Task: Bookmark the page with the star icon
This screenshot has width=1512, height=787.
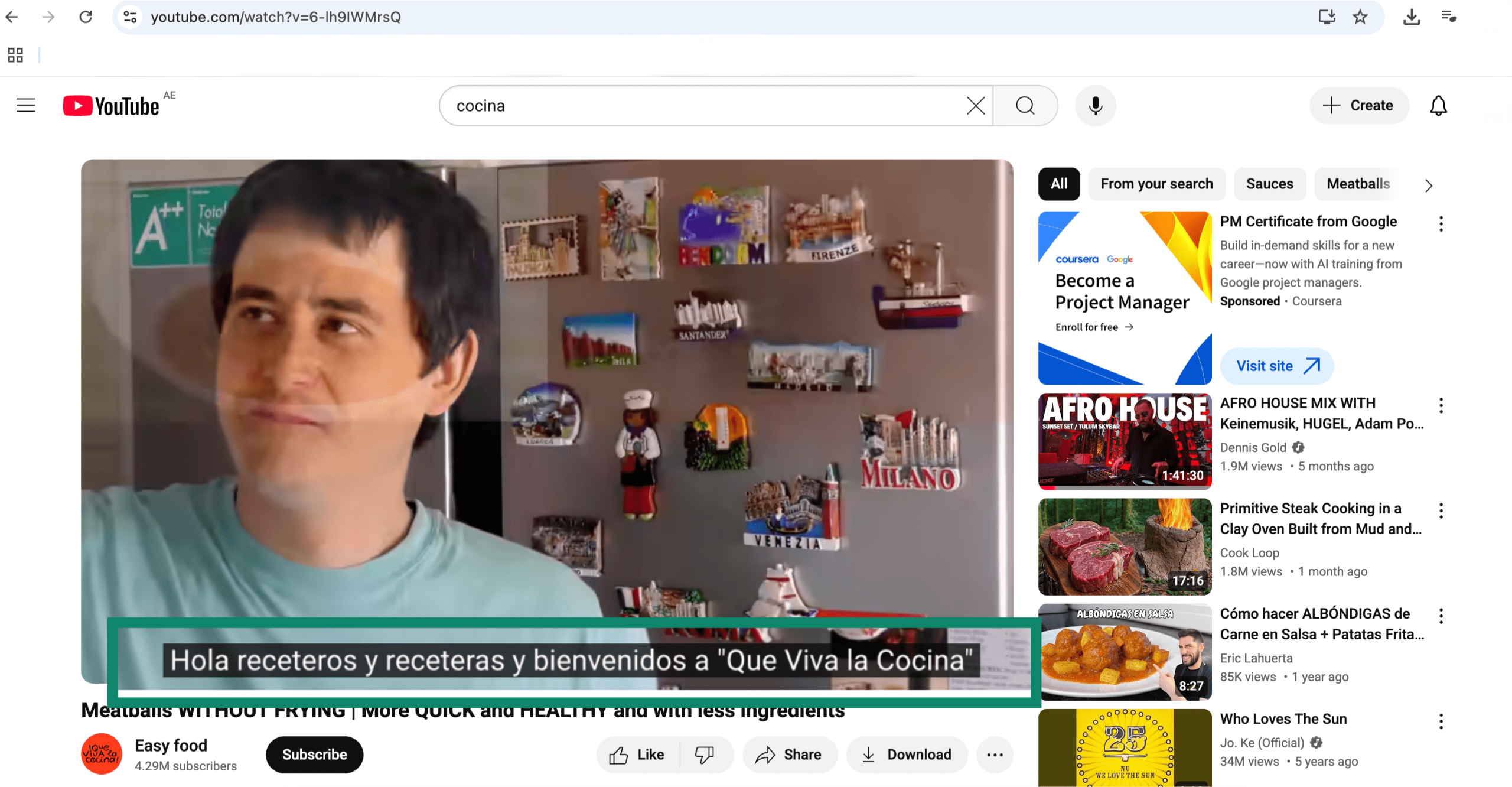Action: tap(1360, 17)
